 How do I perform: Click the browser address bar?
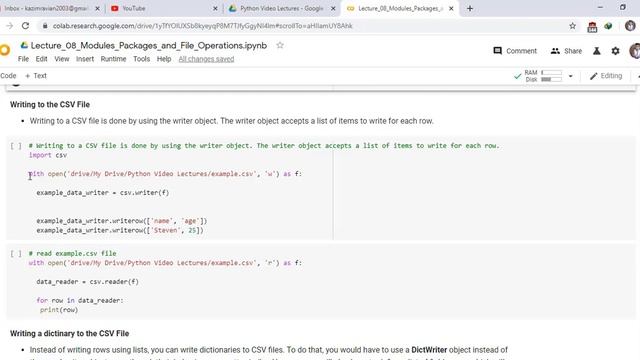pyautogui.click(x=302, y=26)
